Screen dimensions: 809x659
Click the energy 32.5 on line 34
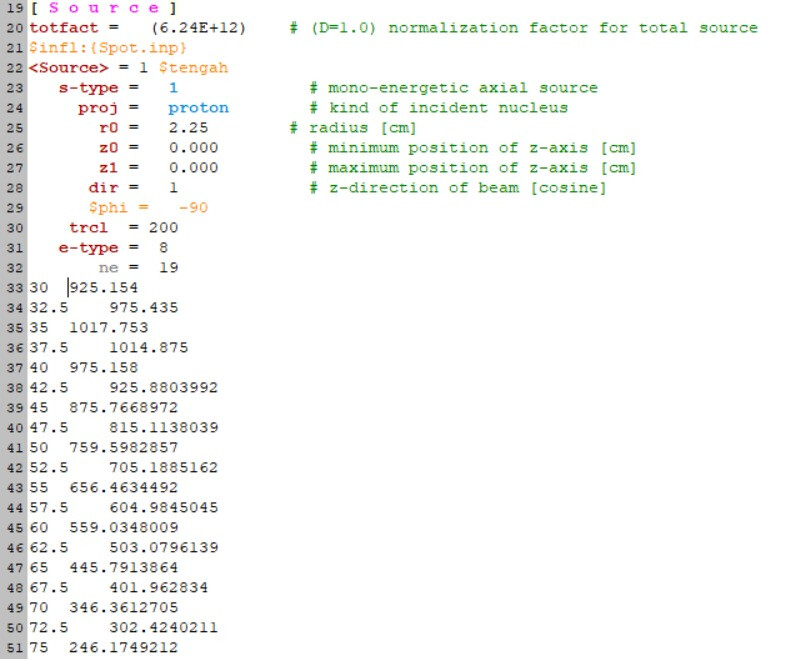tap(48, 308)
